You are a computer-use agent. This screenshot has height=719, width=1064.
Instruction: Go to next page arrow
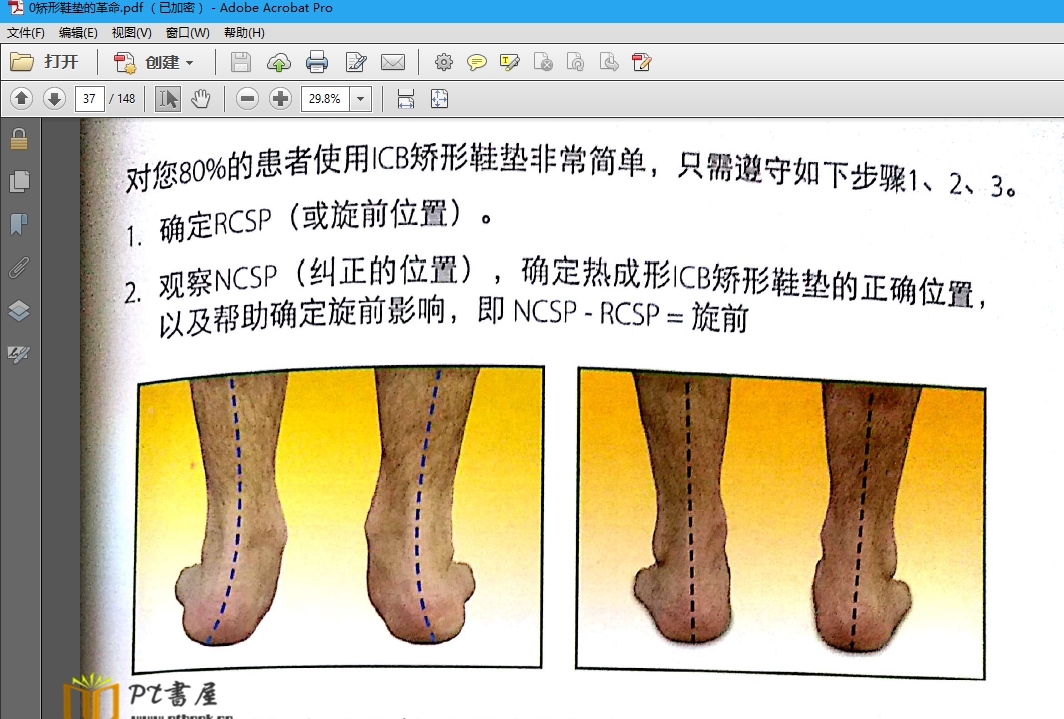pyautogui.click(x=54, y=99)
